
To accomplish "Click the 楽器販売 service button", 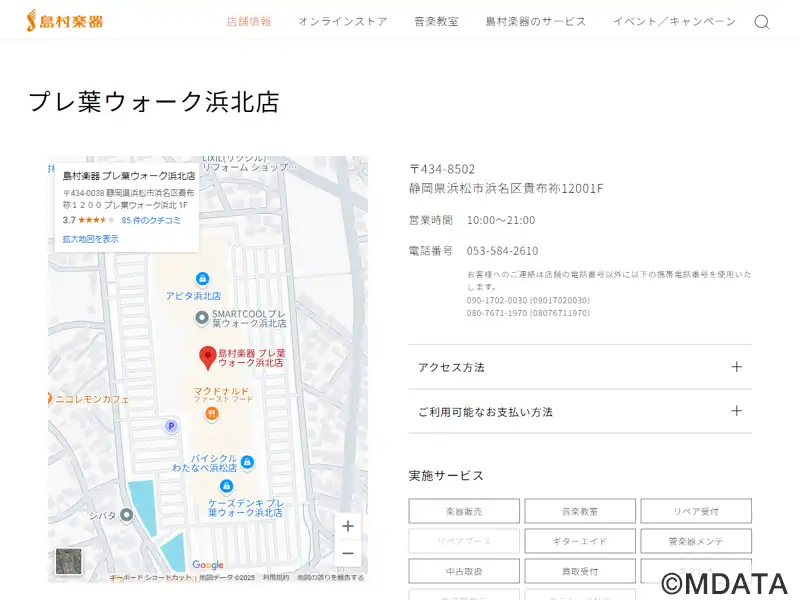I will click(x=464, y=511).
